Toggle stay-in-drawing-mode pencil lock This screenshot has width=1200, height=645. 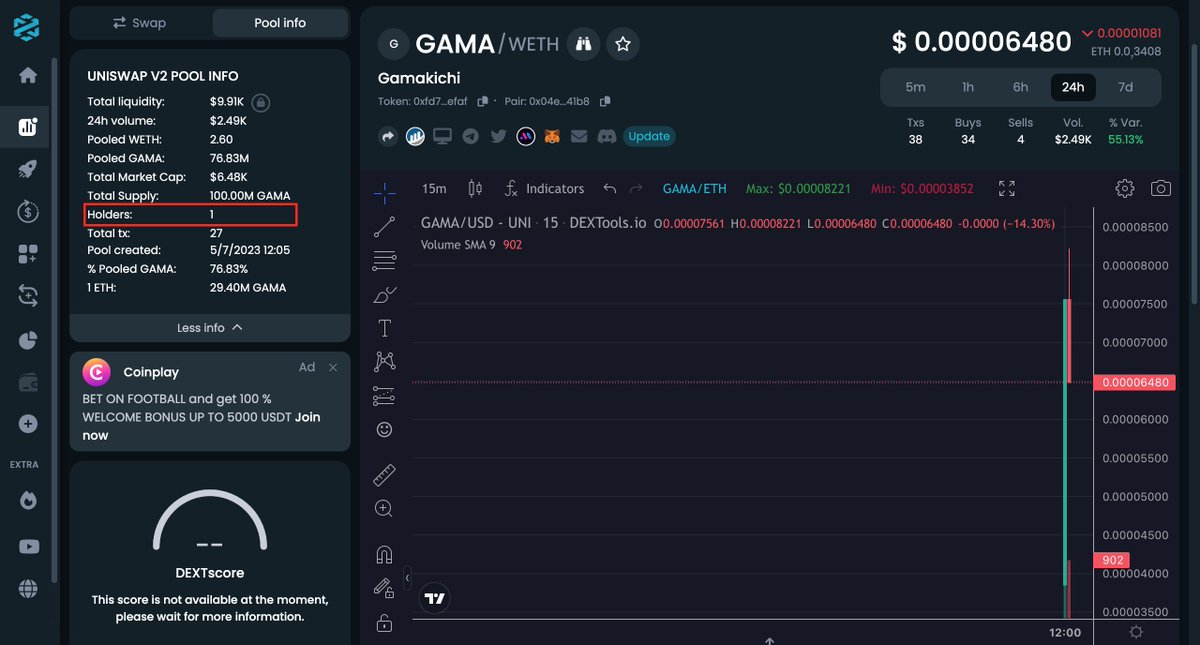(x=384, y=588)
